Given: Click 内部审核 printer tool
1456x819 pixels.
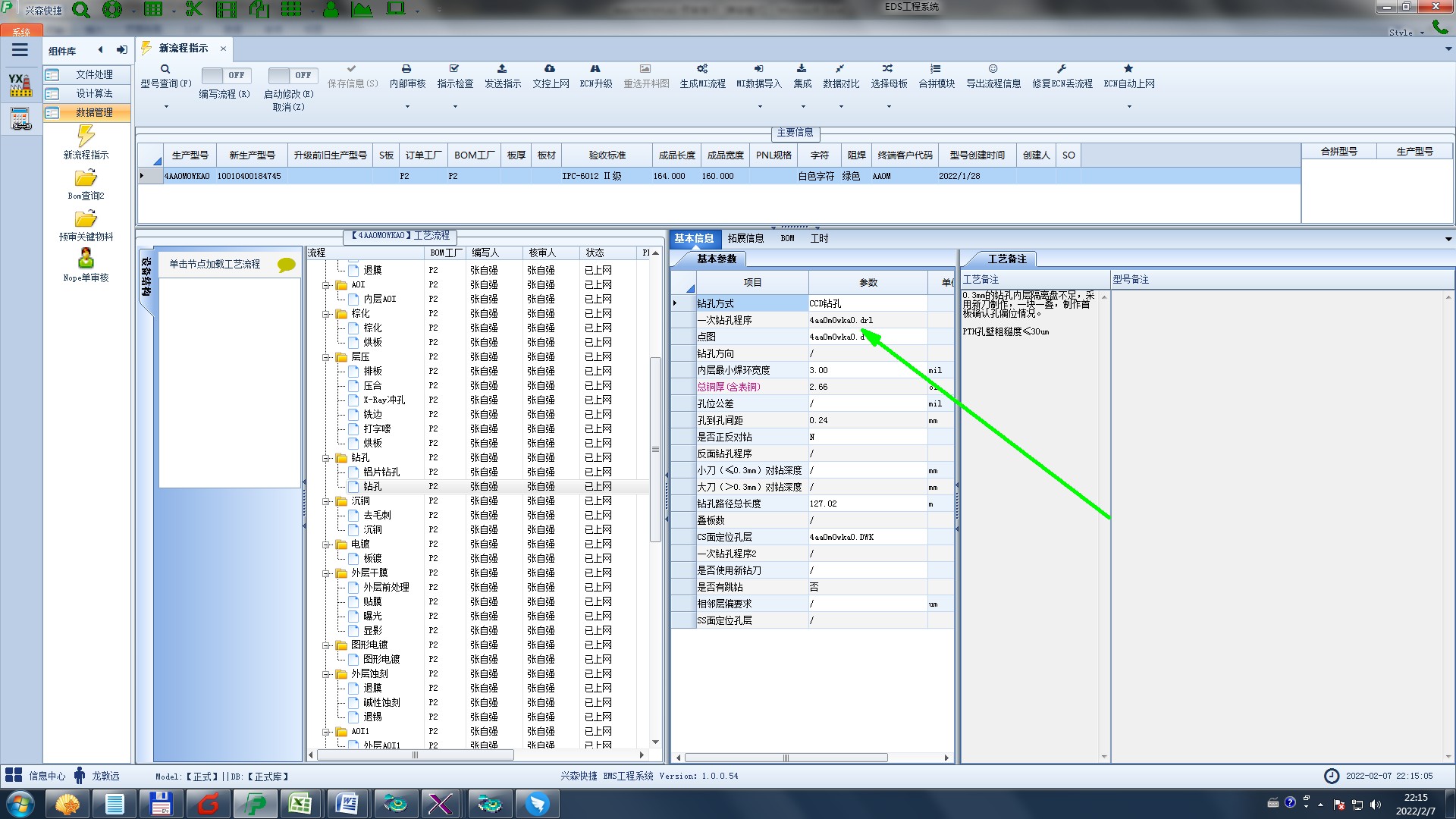Looking at the screenshot, I should [x=407, y=77].
